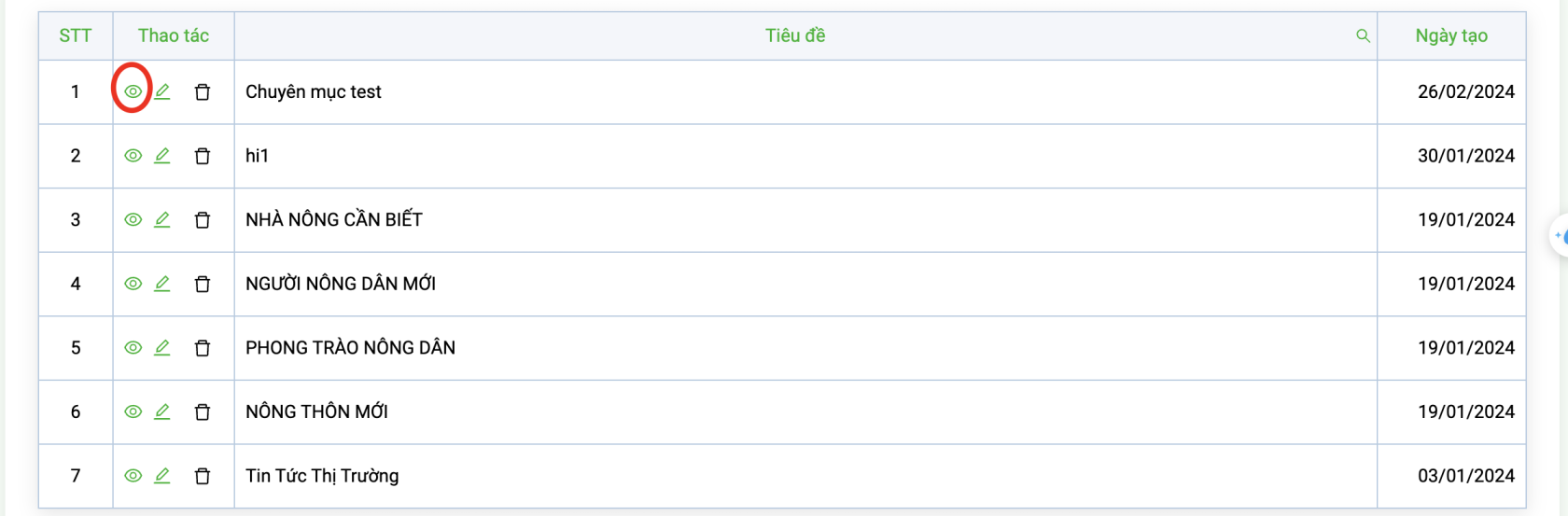The width and height of the screenshot is (1568, 516).
Task: Open view eye icon for 'hi1'
Action: coord(133,156)
